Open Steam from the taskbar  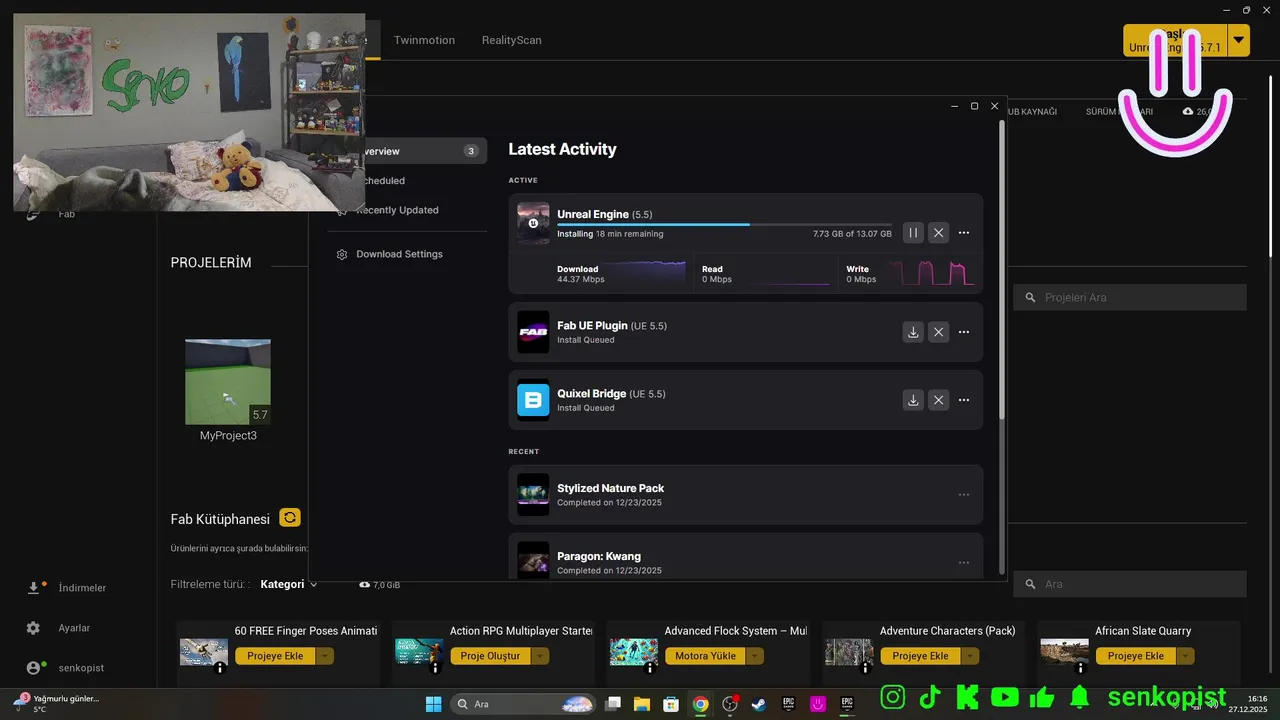(760, 704)
